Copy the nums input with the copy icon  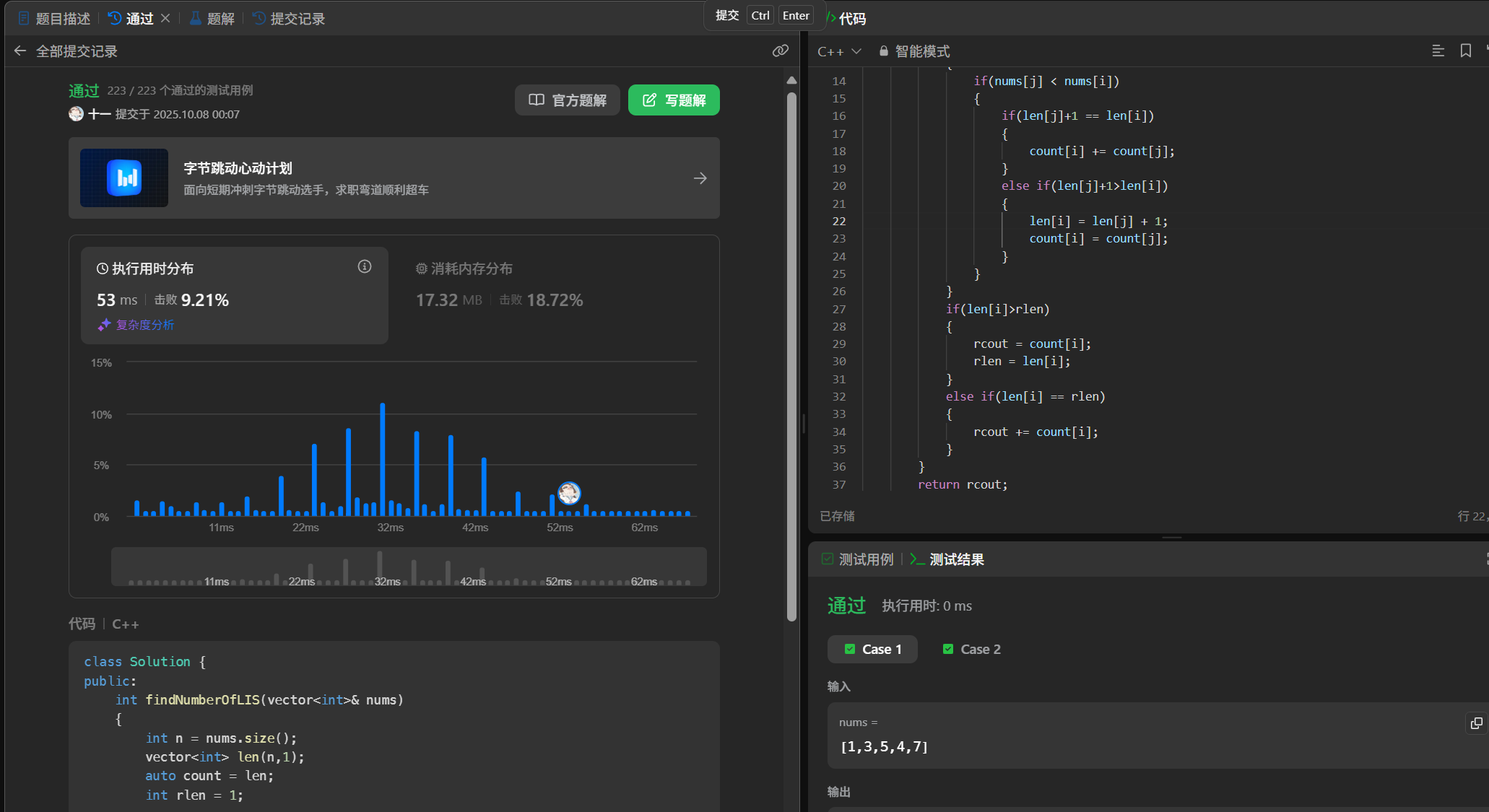click(1476, 722)
